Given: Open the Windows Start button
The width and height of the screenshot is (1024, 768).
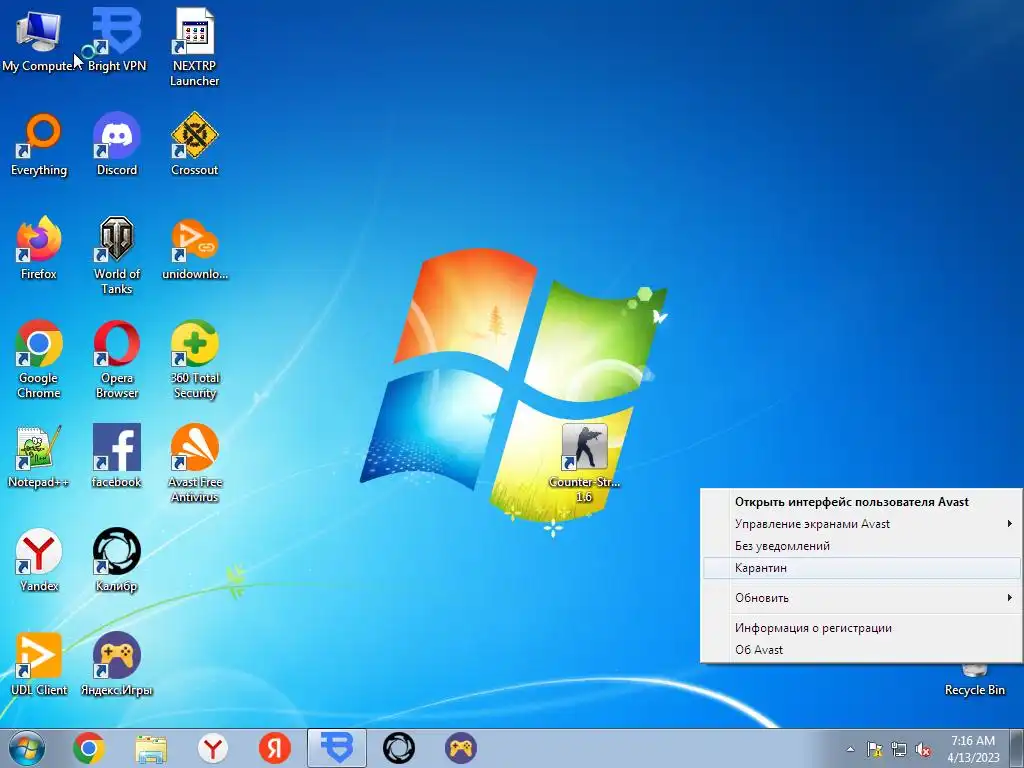Looking at the screenshot, I should [x=27, y=748].
